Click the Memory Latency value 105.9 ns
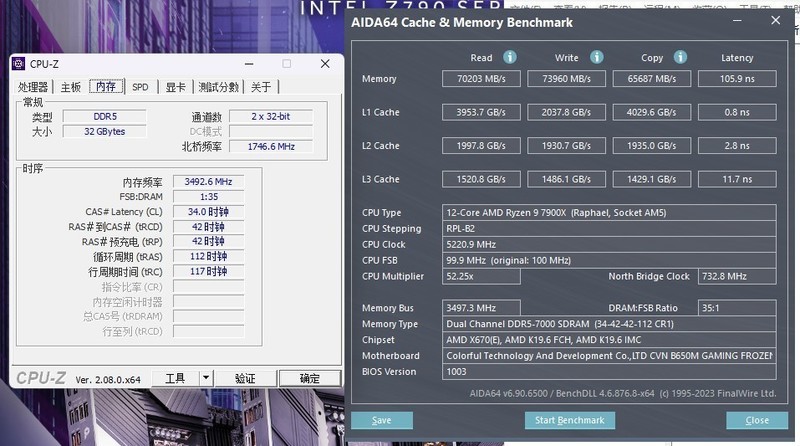800x446 pixels. tap(737, 79)
